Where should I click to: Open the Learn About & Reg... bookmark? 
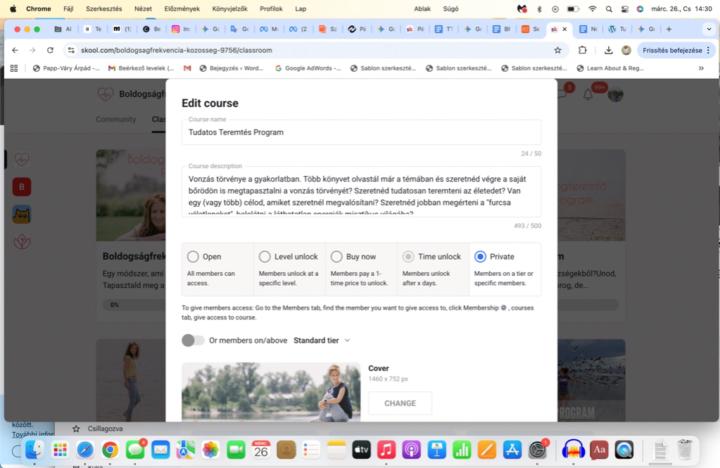[610, 68]
